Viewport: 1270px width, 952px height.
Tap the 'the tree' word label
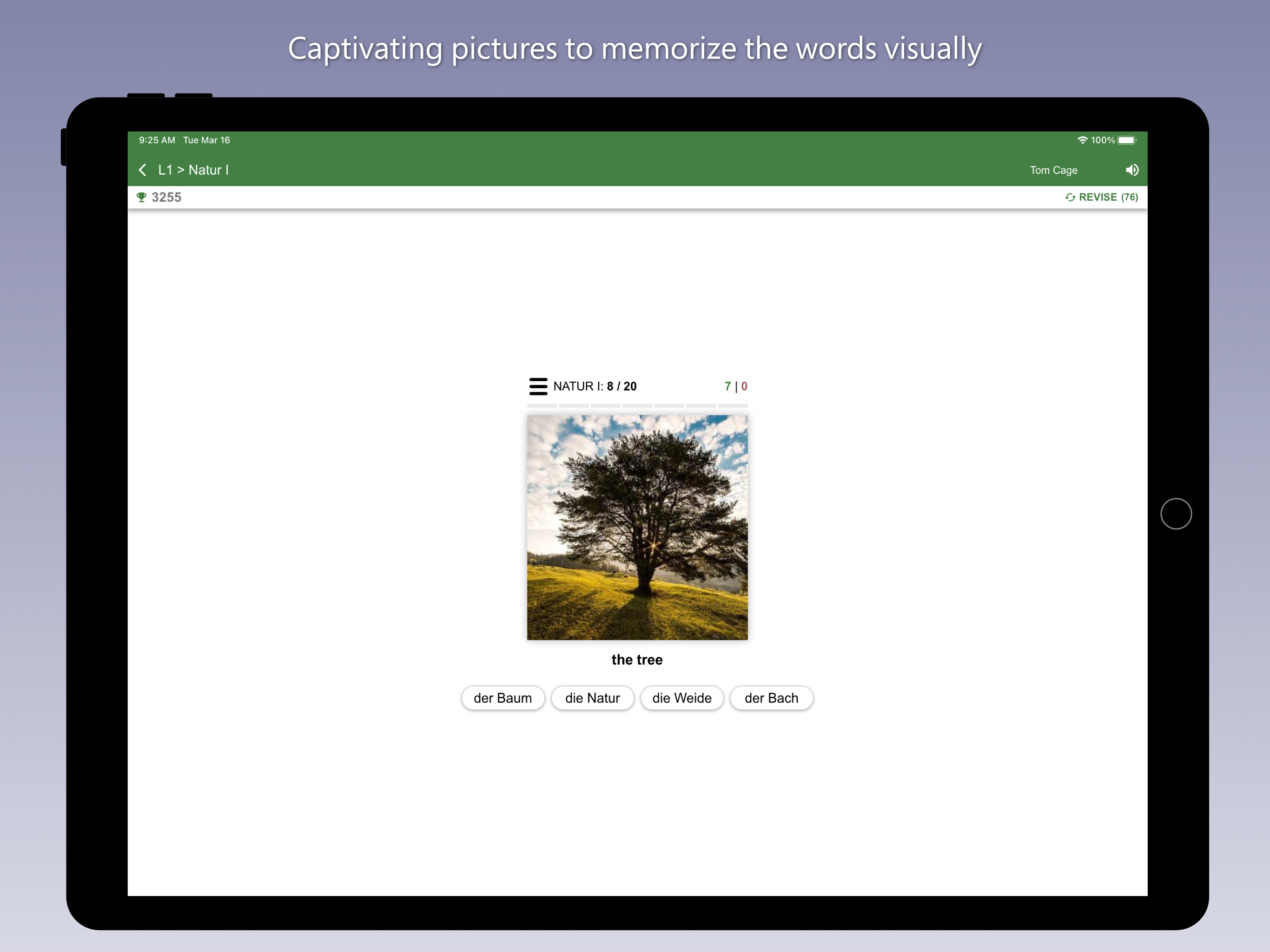click(x=637, y=660)
